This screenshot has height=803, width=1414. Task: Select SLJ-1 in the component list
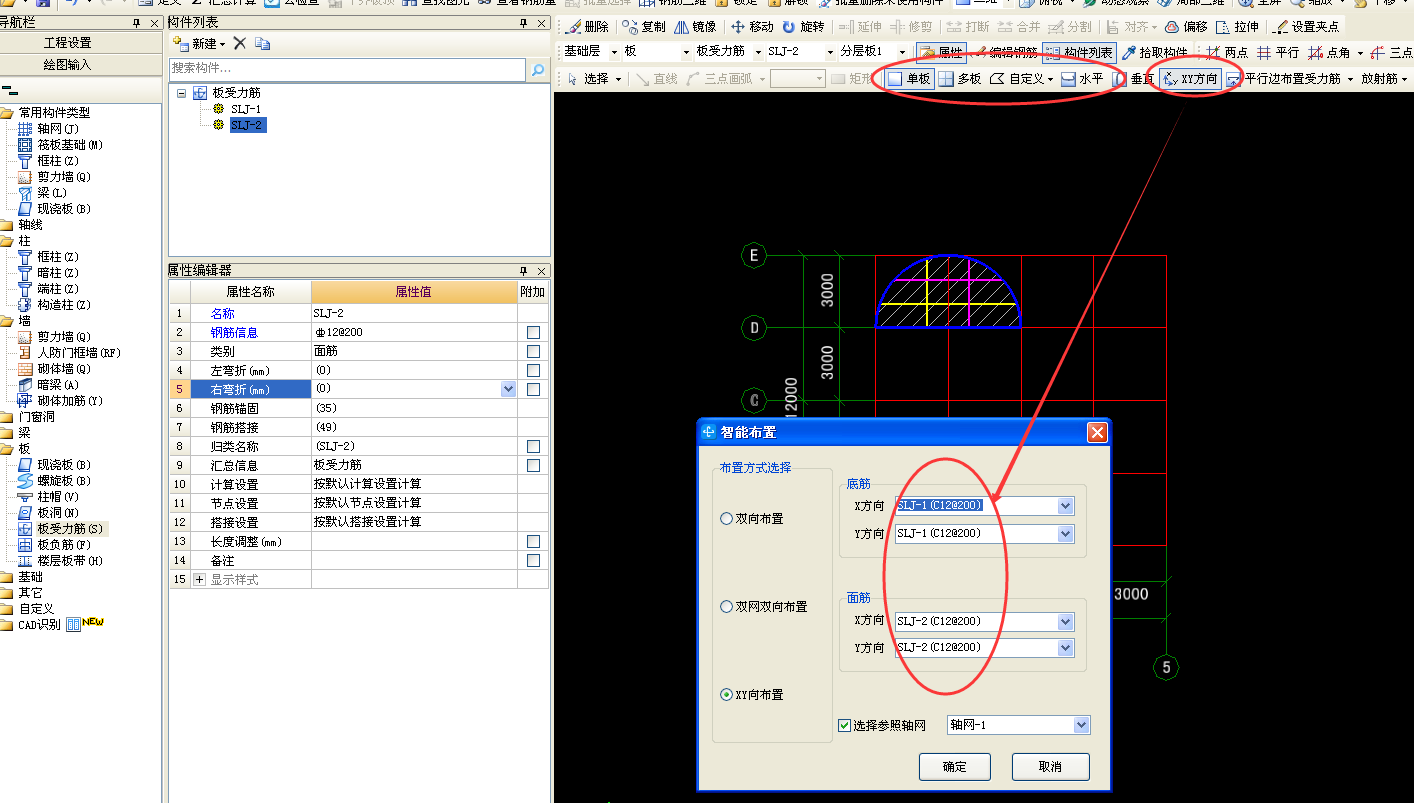coord(246,109)
